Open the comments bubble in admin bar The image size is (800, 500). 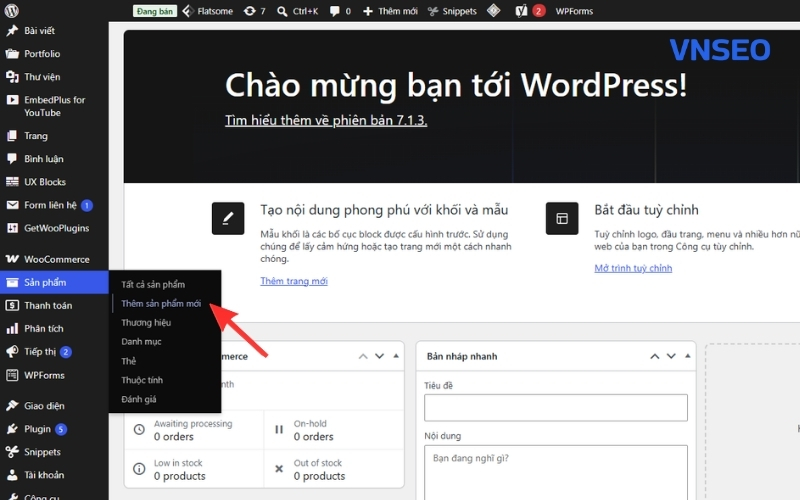pyautogui.click(x=340, y=11)
